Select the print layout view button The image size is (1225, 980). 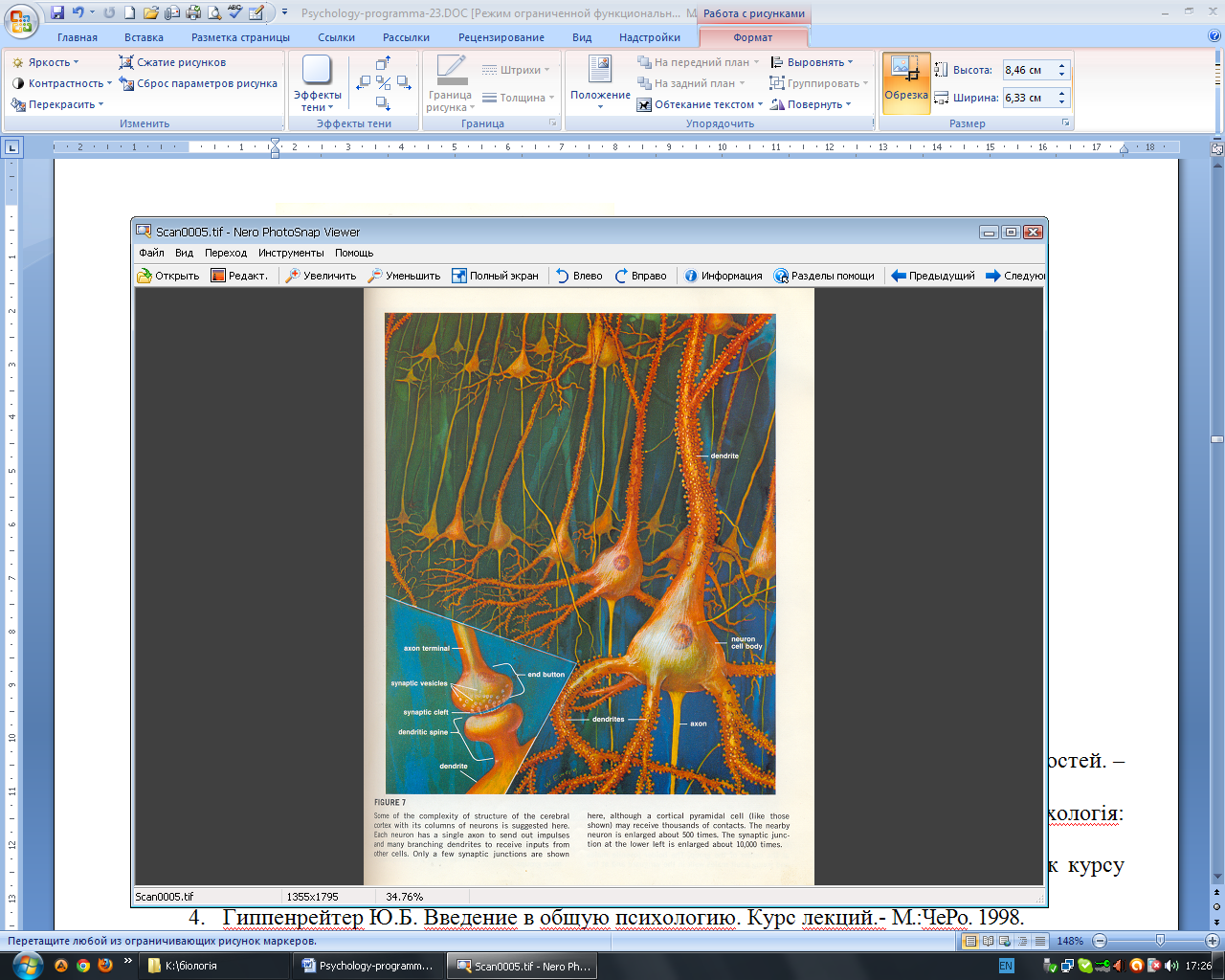[x=970, y=941]
